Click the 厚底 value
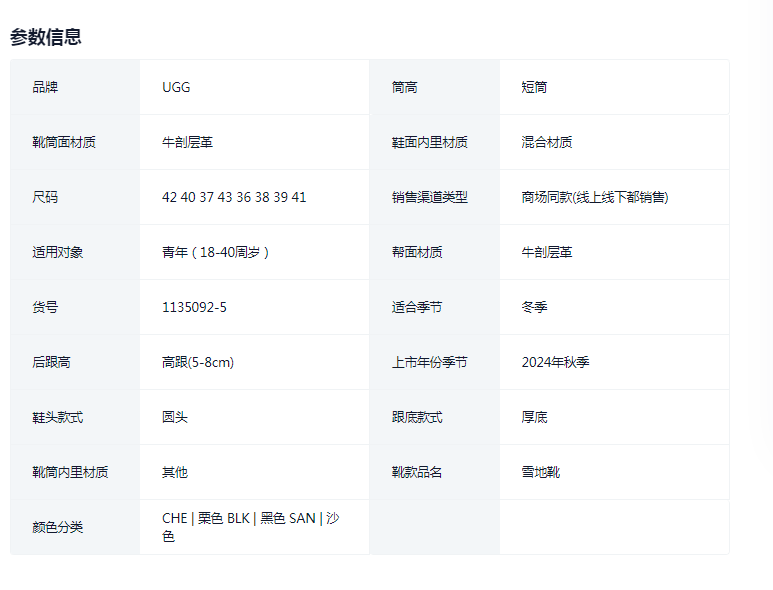Image resolution: width=773 pixels, height=590 pixels. pyautogui.click(x=534, y=417)
